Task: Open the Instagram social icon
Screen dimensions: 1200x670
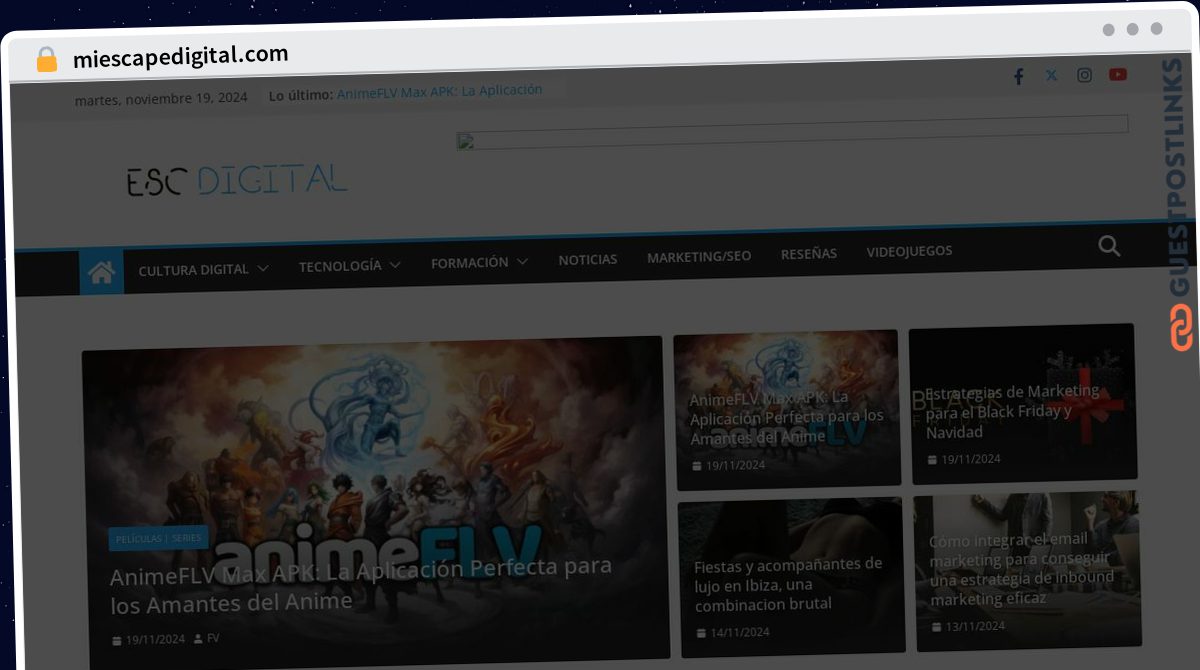Action: (x=1084, y=75)
